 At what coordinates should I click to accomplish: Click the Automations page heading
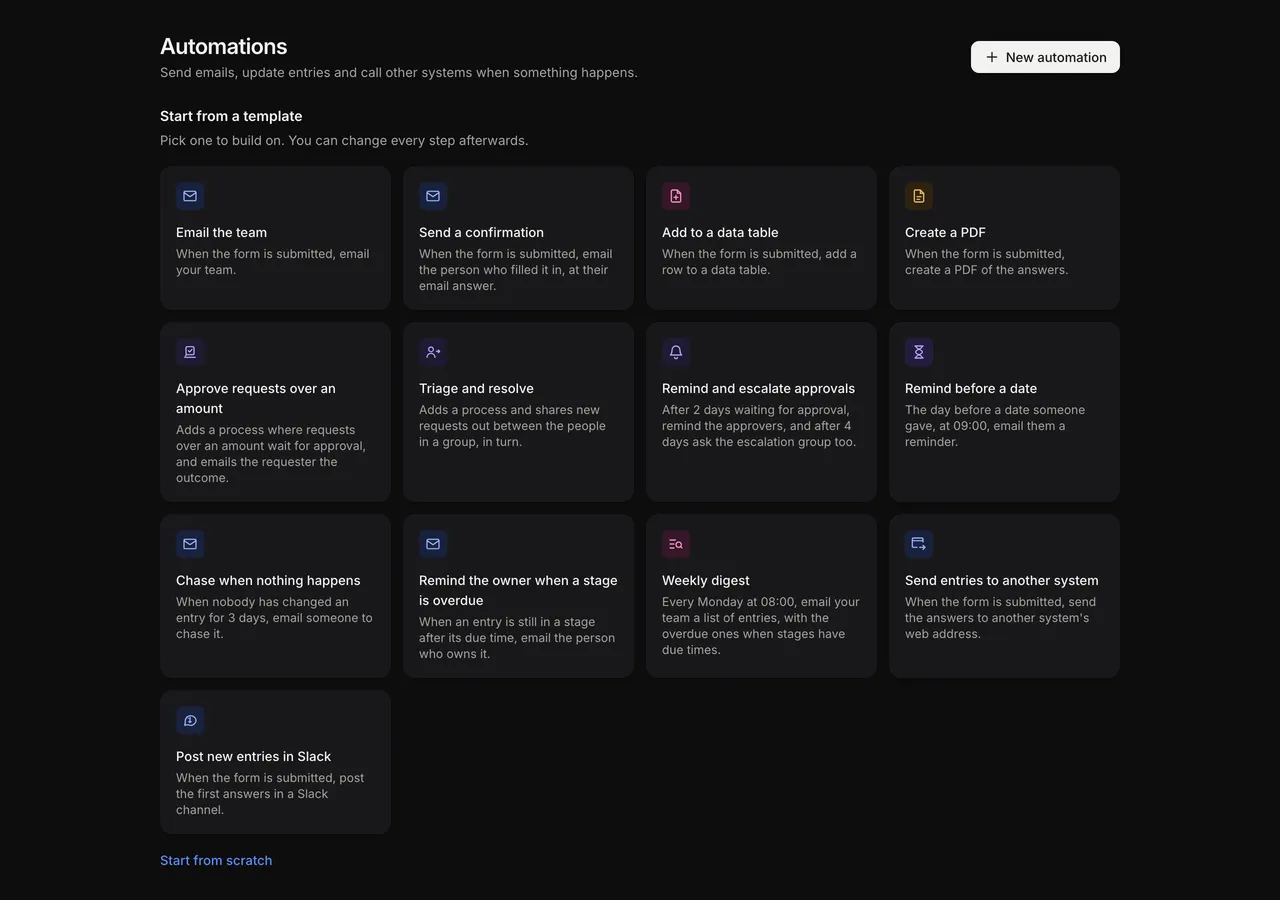[x=223, y=46]
